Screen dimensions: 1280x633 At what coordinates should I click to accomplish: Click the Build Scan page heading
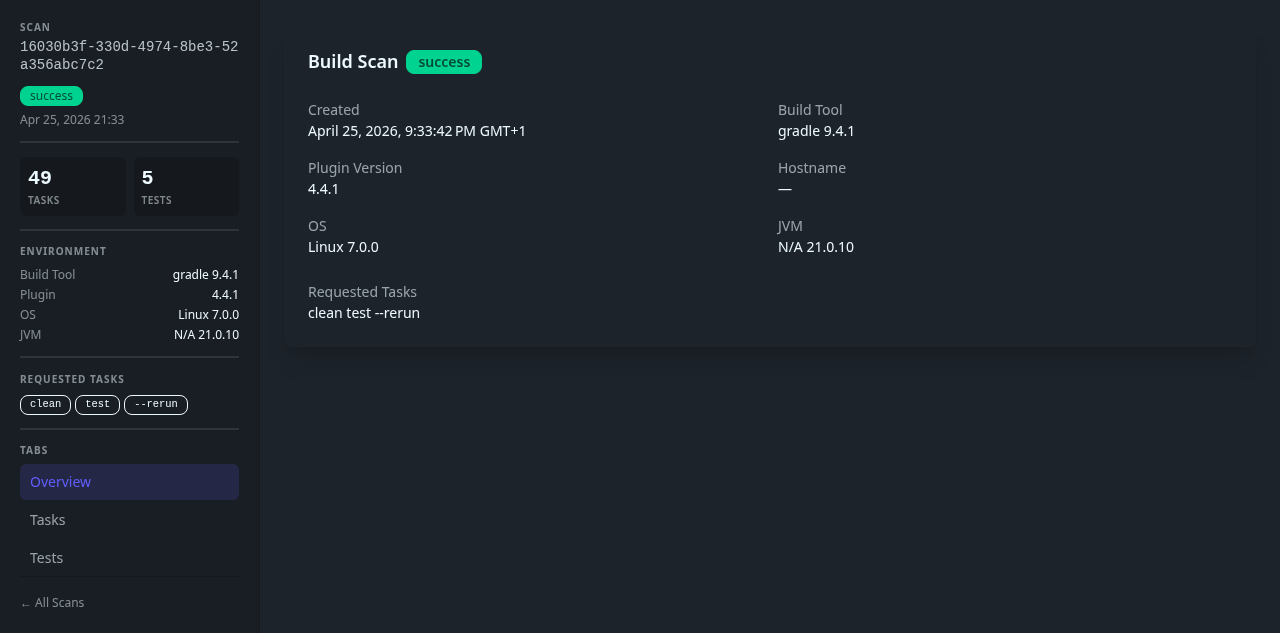353,61
